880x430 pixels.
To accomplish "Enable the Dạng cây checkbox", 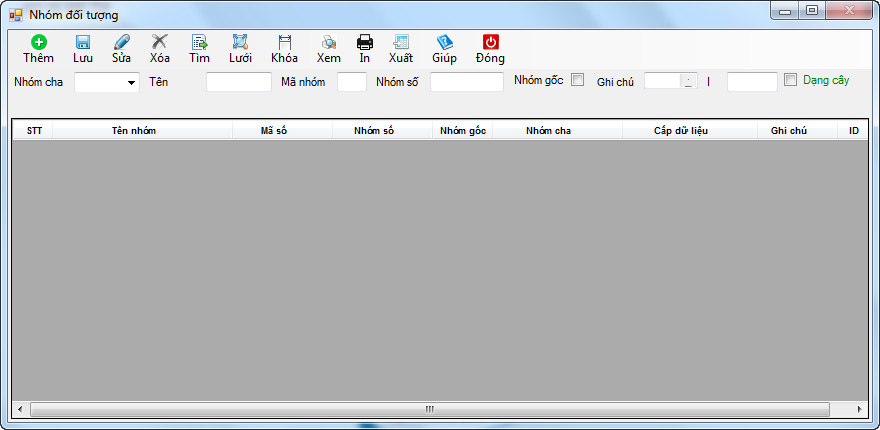I will [791, 80].
